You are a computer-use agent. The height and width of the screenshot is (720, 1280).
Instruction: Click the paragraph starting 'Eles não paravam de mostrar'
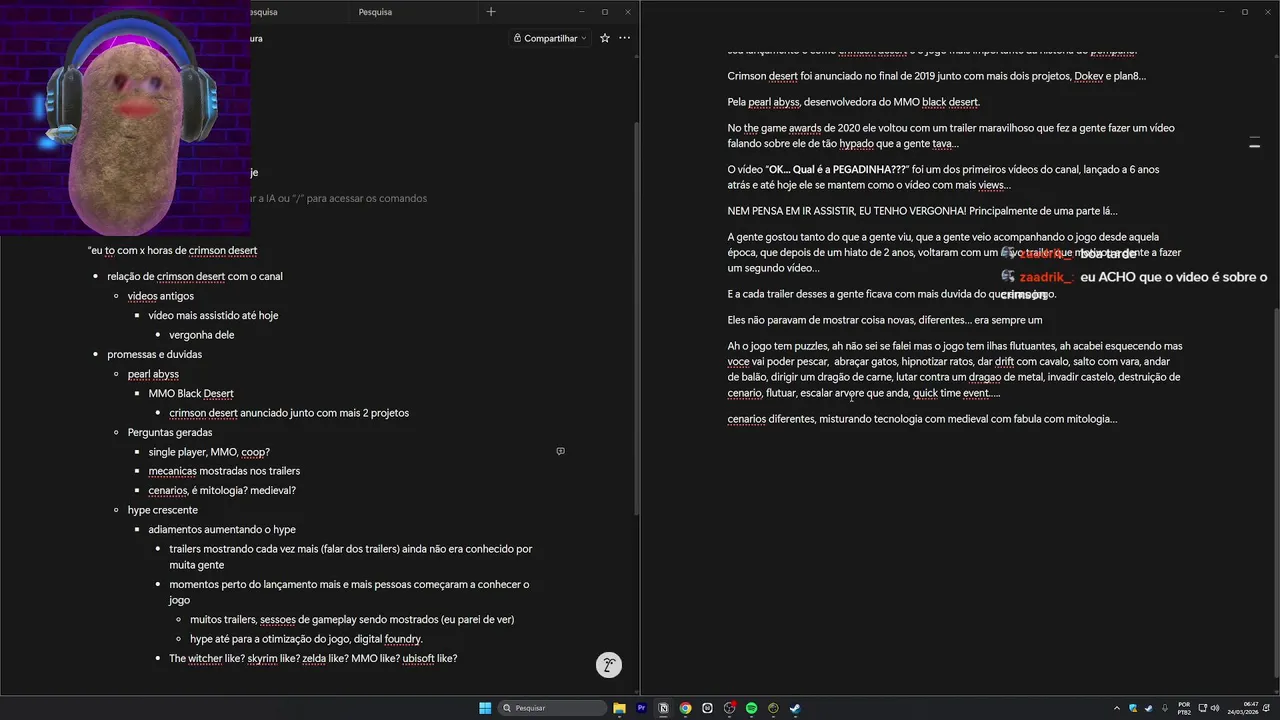click(885, 320)
